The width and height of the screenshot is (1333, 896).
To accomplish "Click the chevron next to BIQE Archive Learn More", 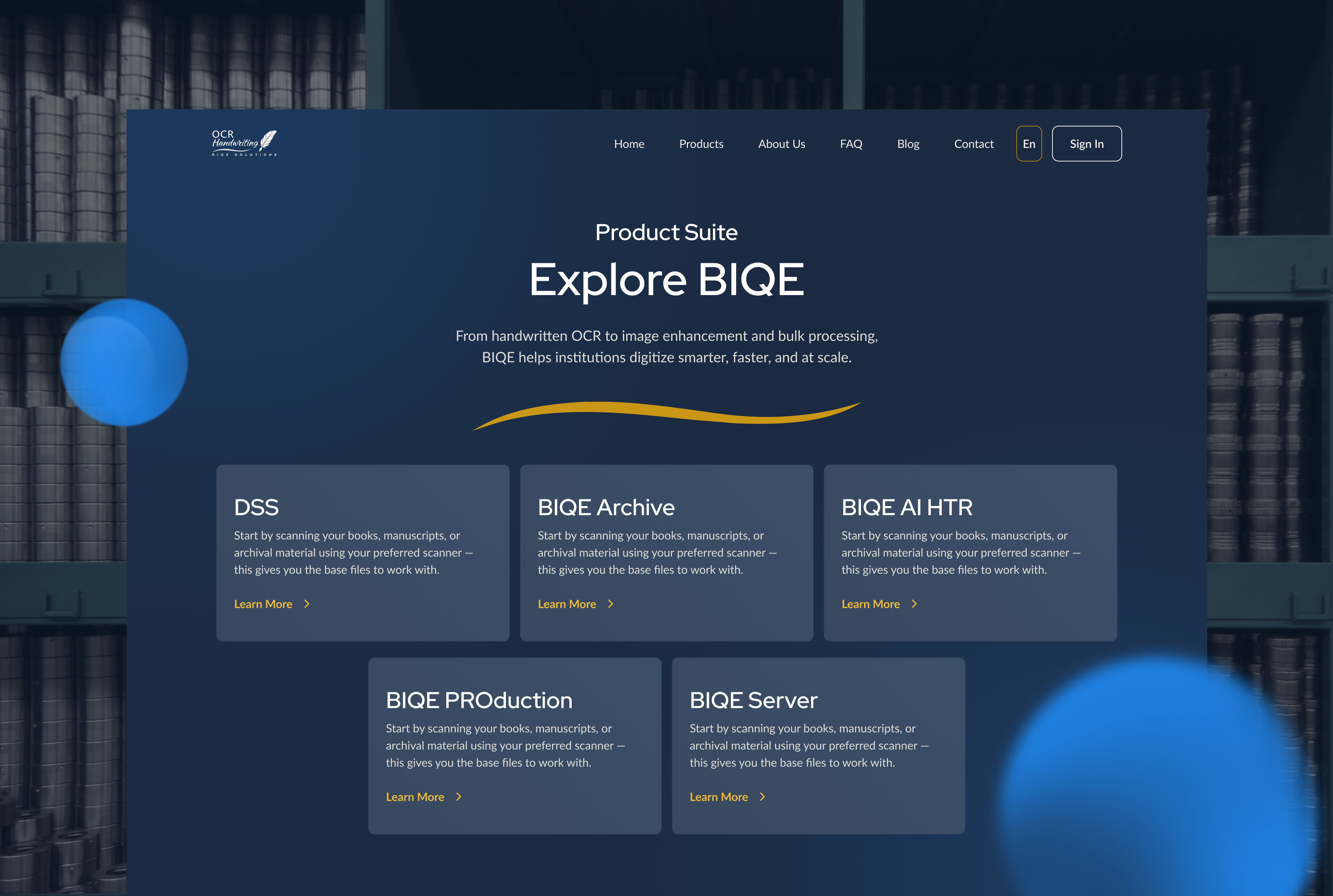I will pyautogui.click(x=610, y=604).
